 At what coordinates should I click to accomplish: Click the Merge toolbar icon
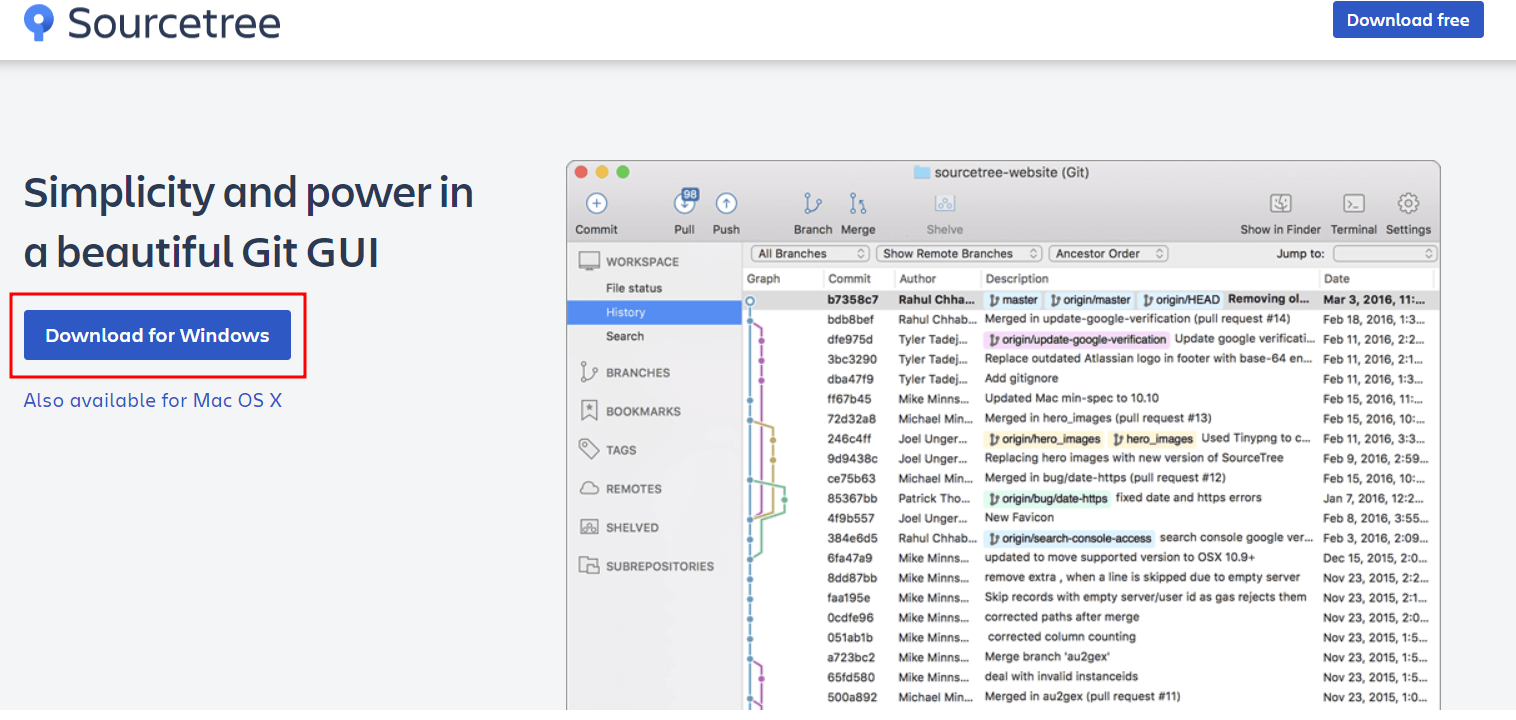tap(857, 204)
